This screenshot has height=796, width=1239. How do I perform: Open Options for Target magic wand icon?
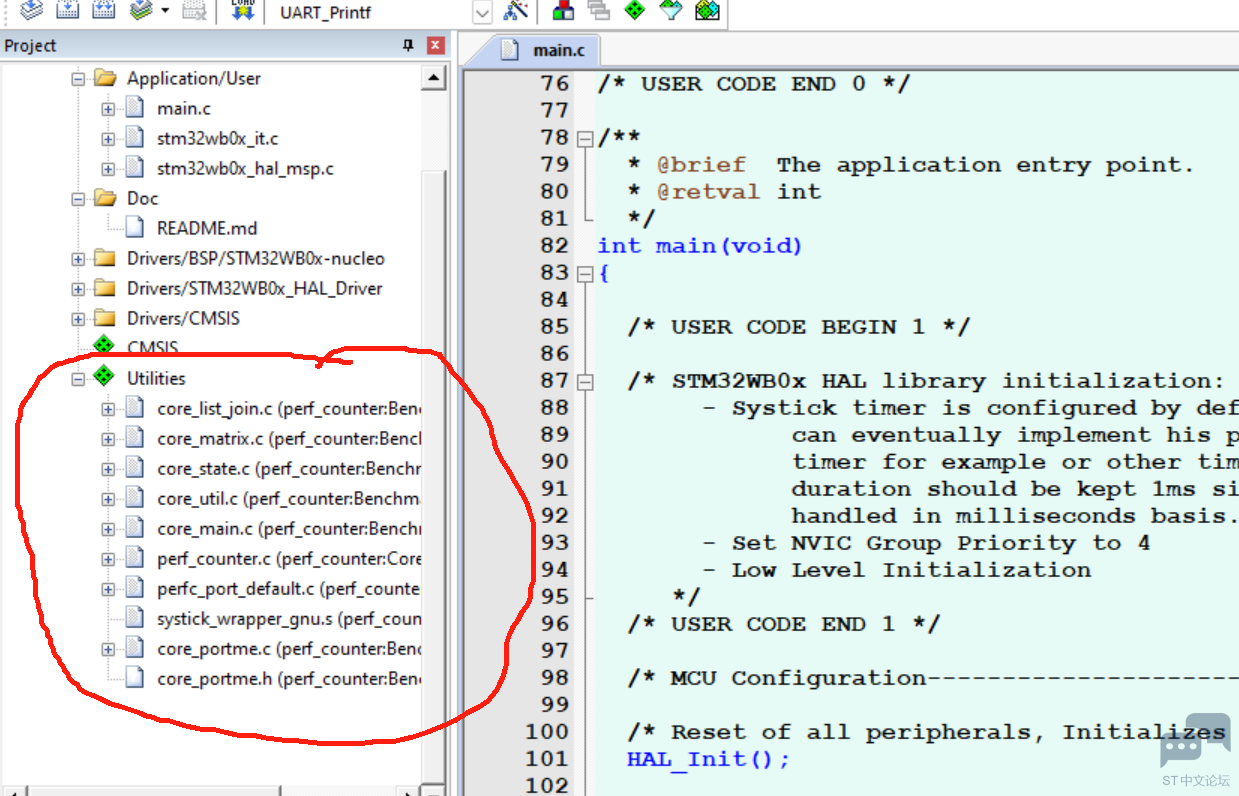click(516, 11)
